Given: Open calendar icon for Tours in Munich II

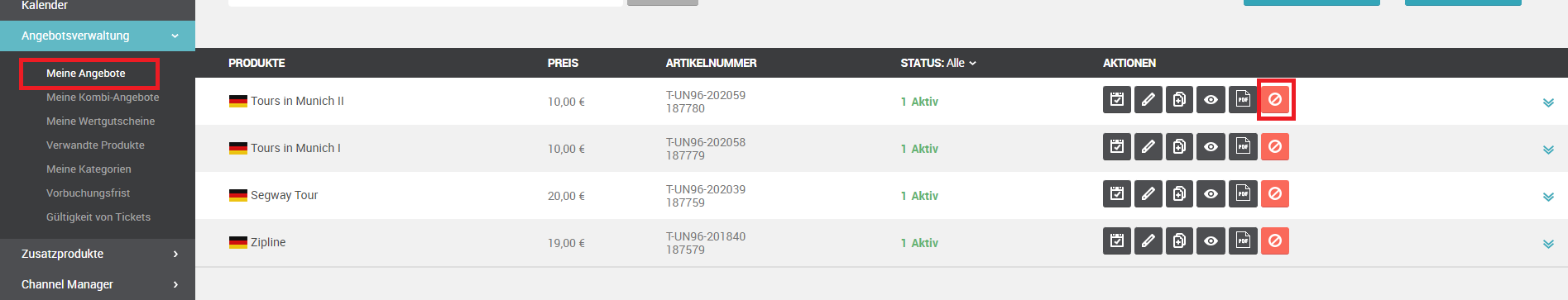Looking at the screenshot, I should [x=1117, y=100].
